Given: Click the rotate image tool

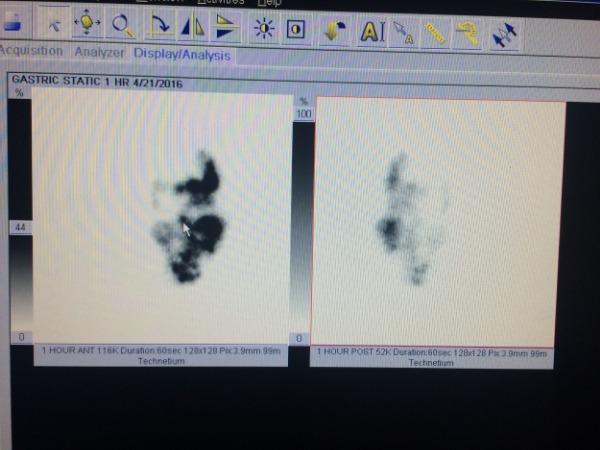Looking at the screenshot, I should tap(160, 25).
